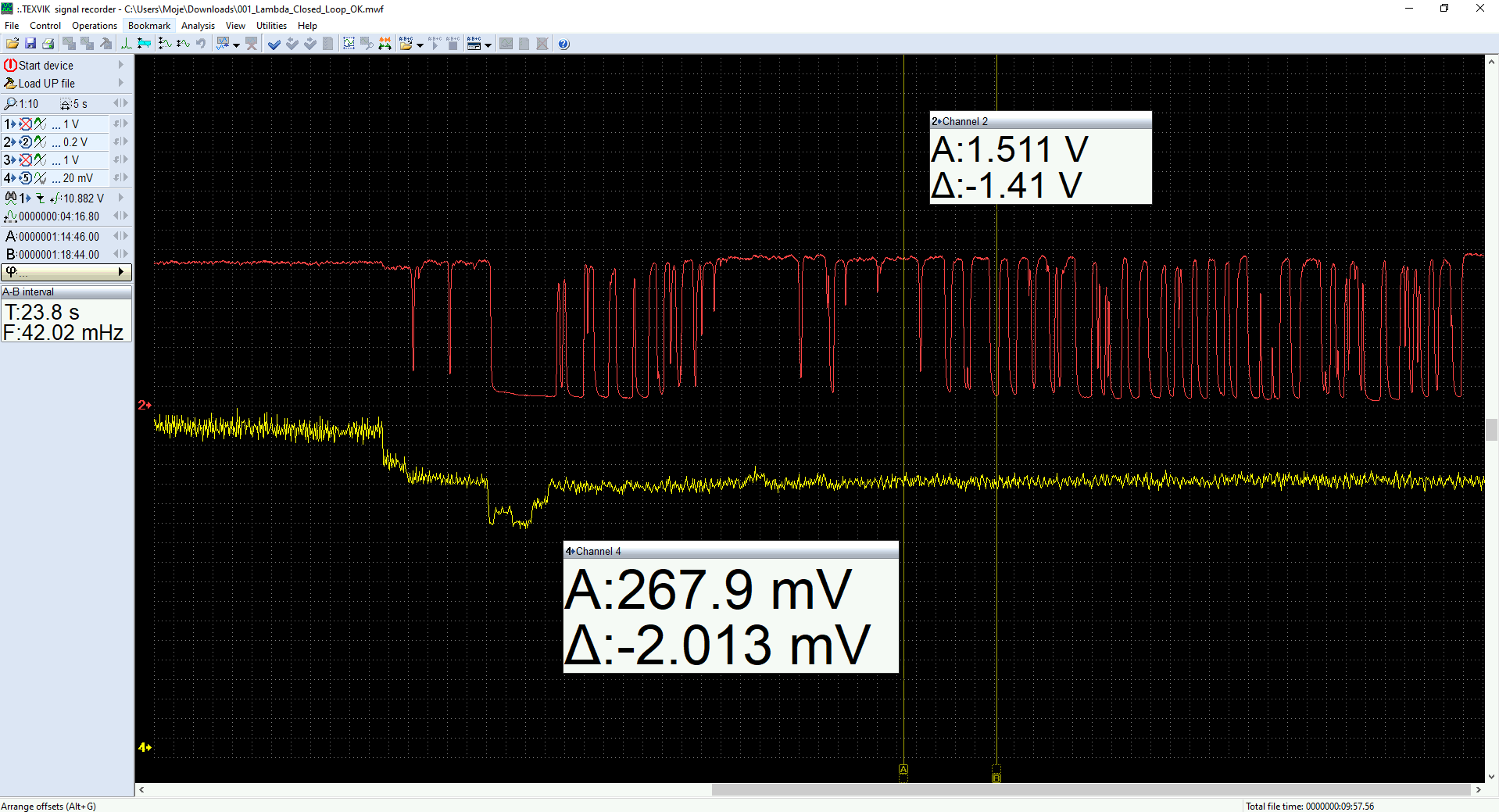The height and width of the screenshot is (812, 1499).
Task: Click the waveform magnifier zoom icon
Action: coord(367,44)
